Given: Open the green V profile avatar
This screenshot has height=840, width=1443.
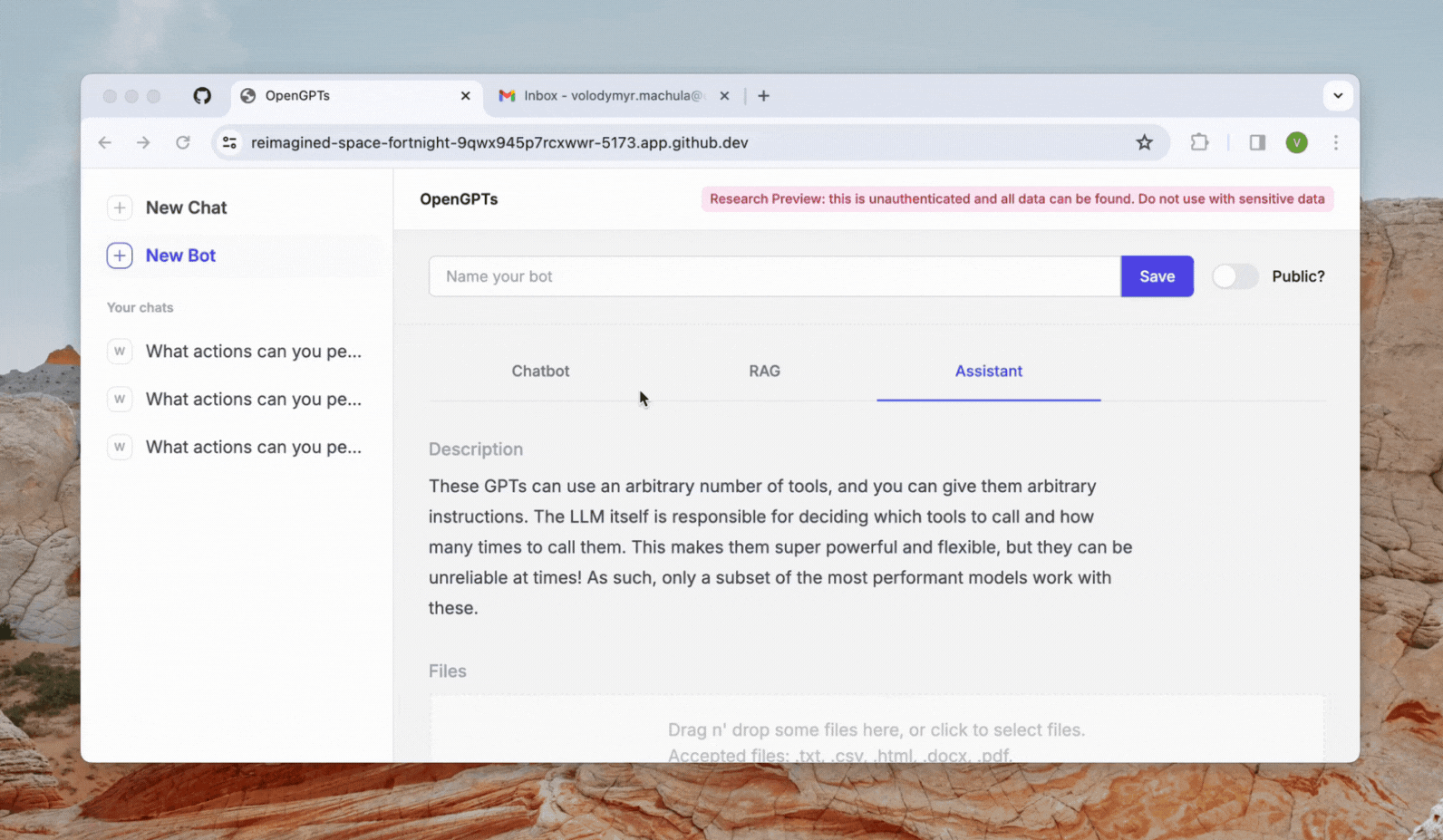Looking at the screenshot, I should tap(1297, 142).
